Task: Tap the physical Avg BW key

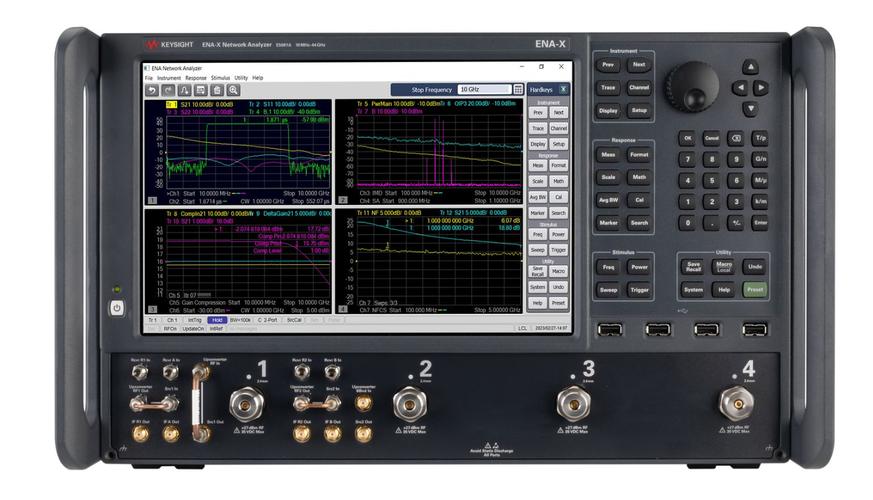Action: click(x=609, y=200)
